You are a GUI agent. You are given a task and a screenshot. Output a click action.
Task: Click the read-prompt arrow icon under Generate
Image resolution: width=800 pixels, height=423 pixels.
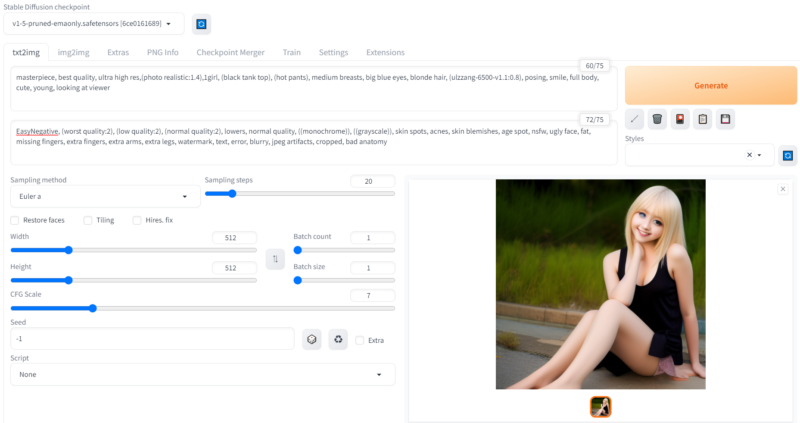pos(634,119)
